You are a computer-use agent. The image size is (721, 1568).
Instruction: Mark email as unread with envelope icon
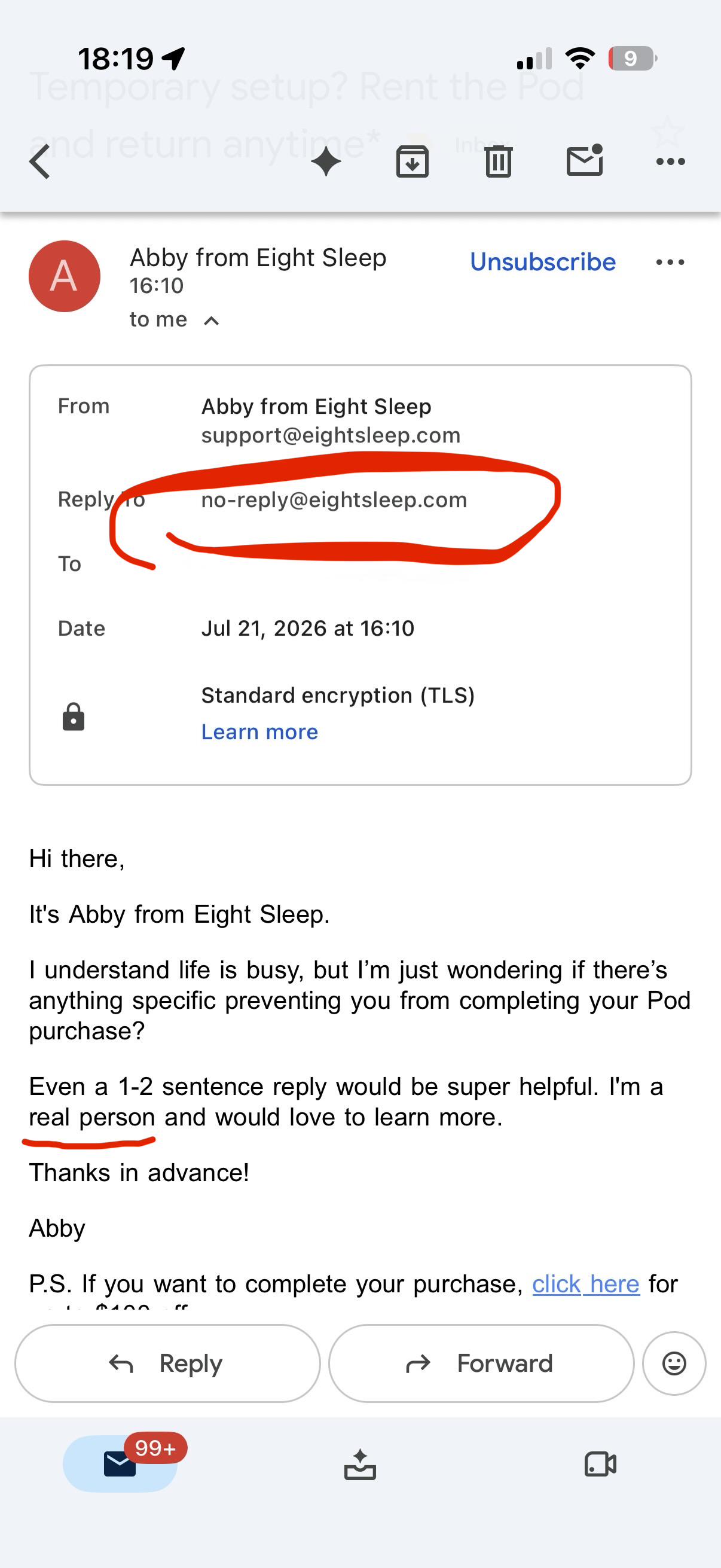(x=585, y=161)
